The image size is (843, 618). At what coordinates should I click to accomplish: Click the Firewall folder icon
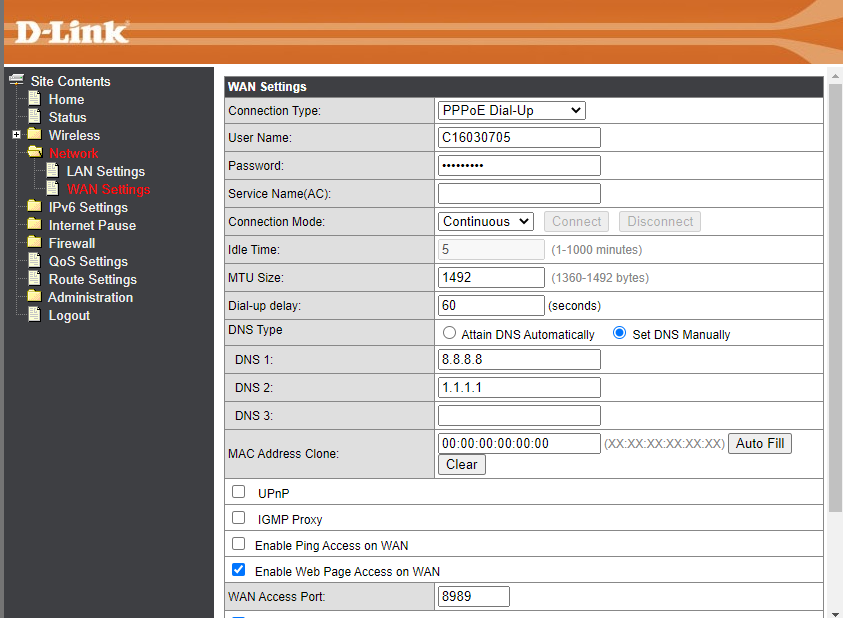(x=34, y=243)
